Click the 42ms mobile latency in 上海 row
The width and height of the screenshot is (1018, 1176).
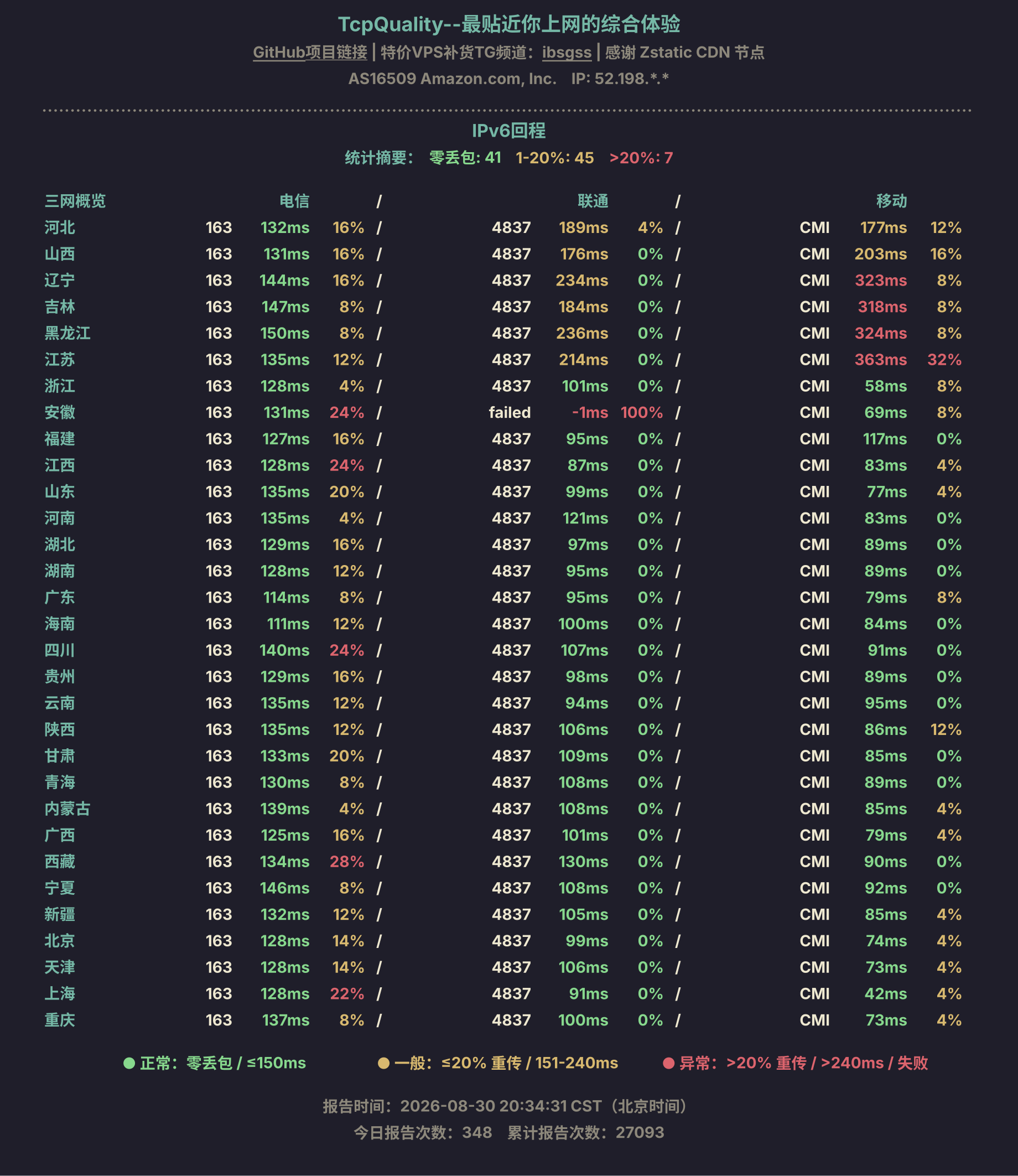(x=886, y=993)
